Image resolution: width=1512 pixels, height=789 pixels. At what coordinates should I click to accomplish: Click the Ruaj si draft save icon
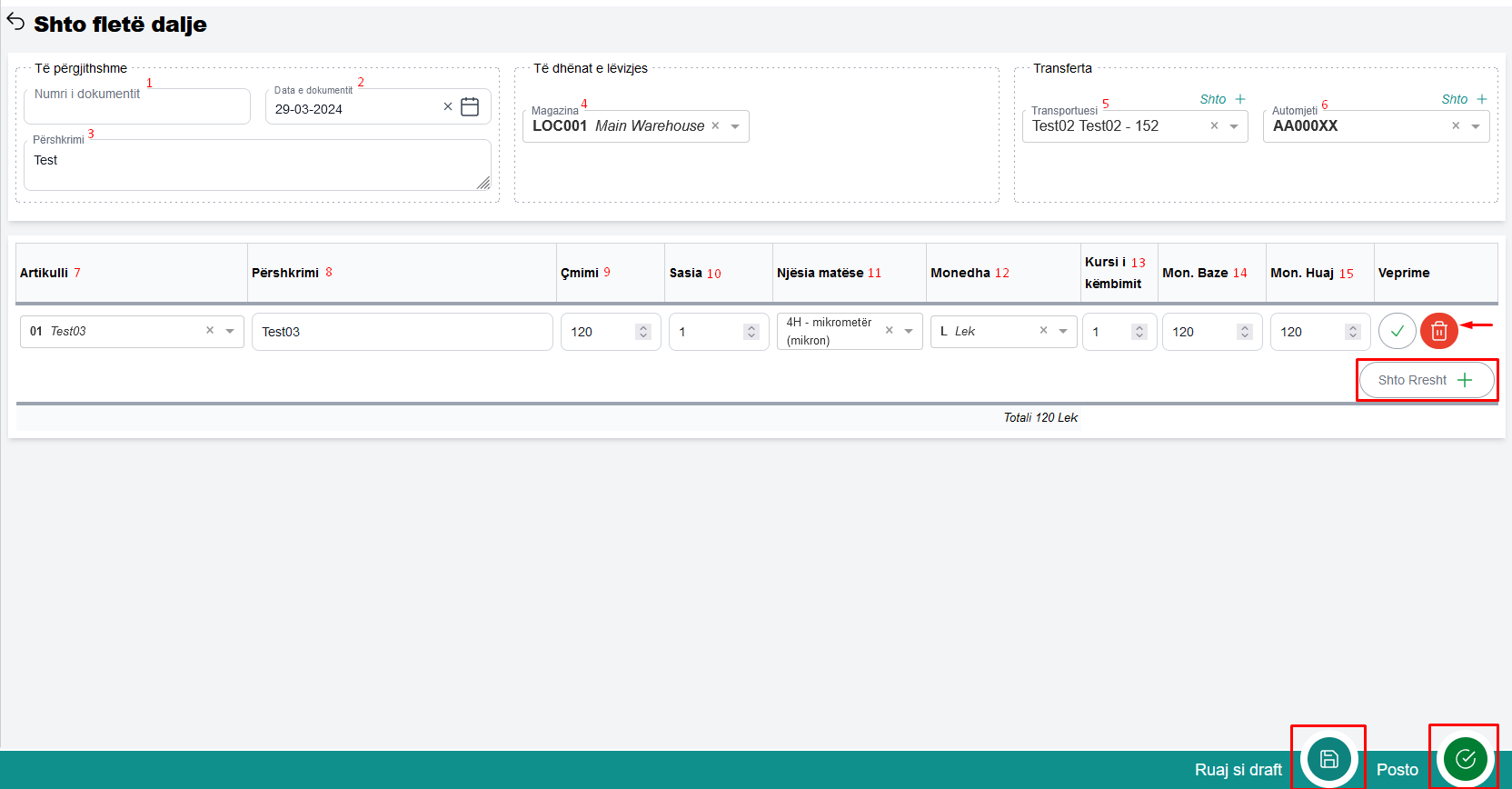(x=1328, y=759)
